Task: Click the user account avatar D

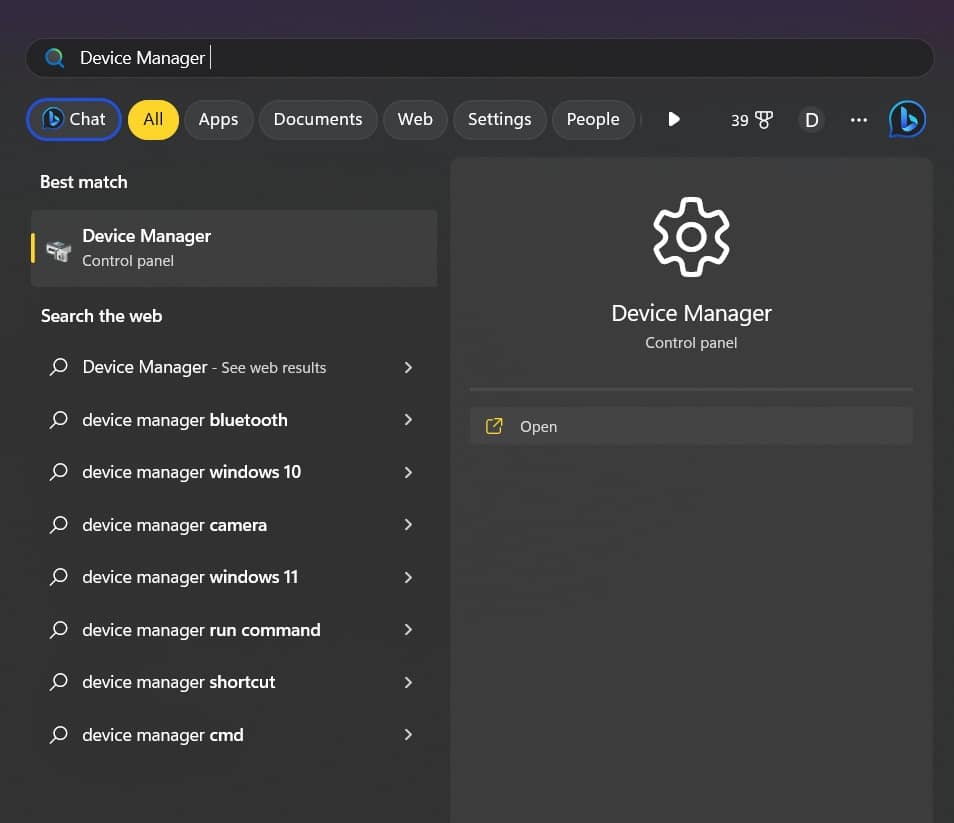Action: pos(811,120)
